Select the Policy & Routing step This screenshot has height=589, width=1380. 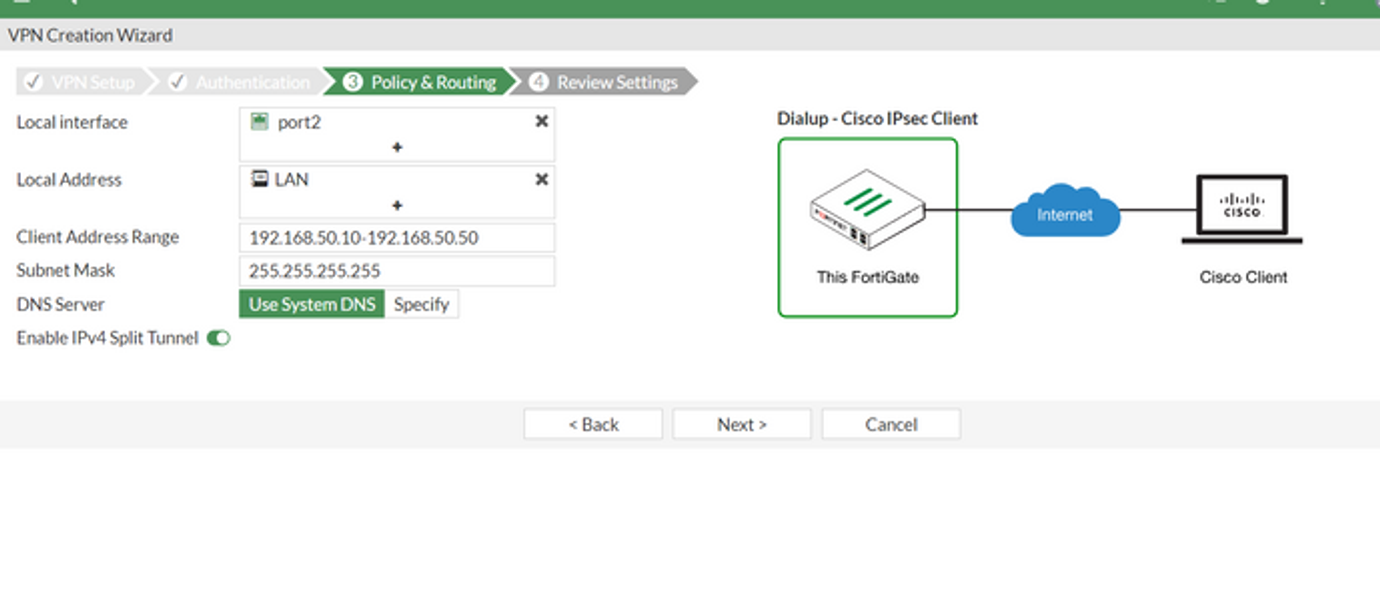[x=422, y=82]
